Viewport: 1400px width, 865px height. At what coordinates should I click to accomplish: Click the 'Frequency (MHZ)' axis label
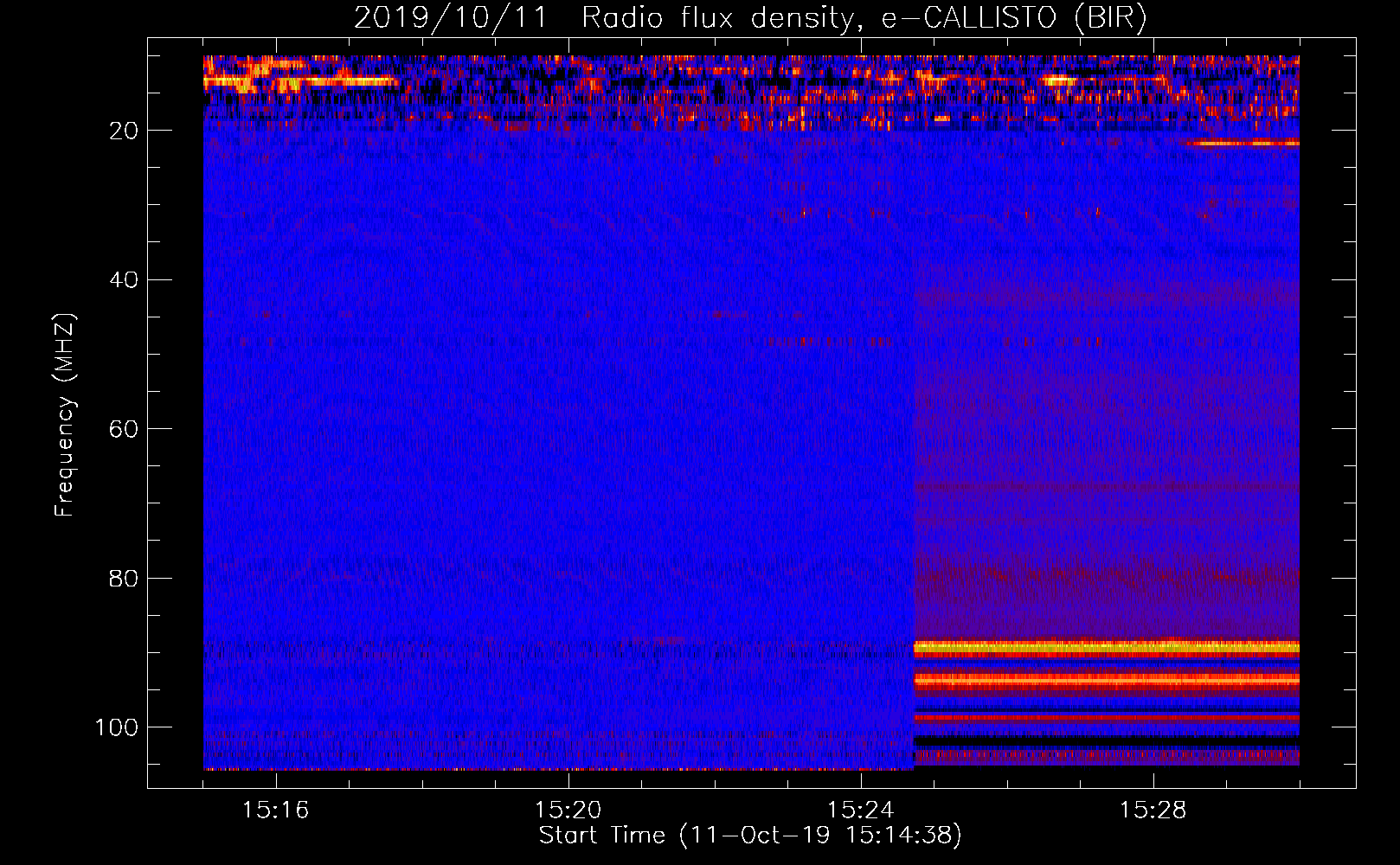coord(65,414)
